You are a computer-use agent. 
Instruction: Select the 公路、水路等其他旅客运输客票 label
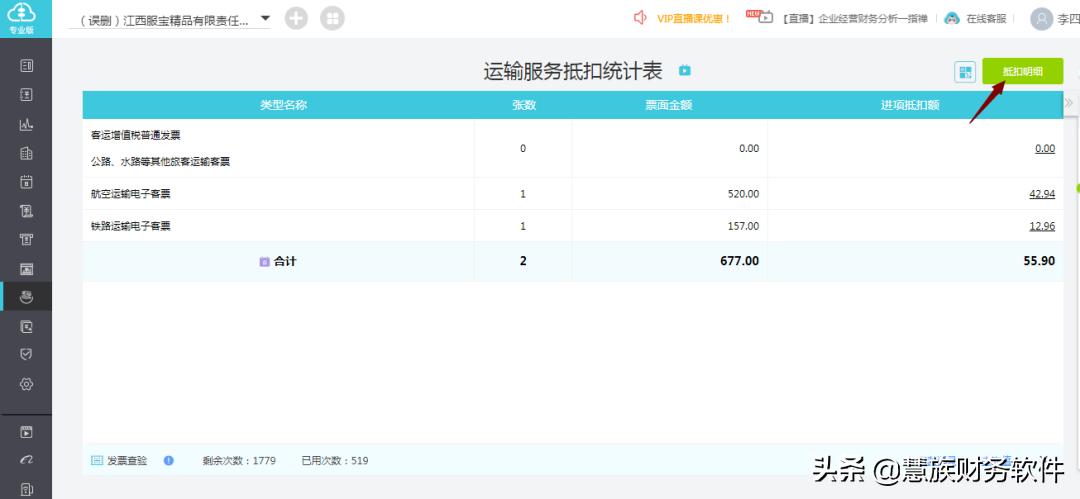point(160,162)
